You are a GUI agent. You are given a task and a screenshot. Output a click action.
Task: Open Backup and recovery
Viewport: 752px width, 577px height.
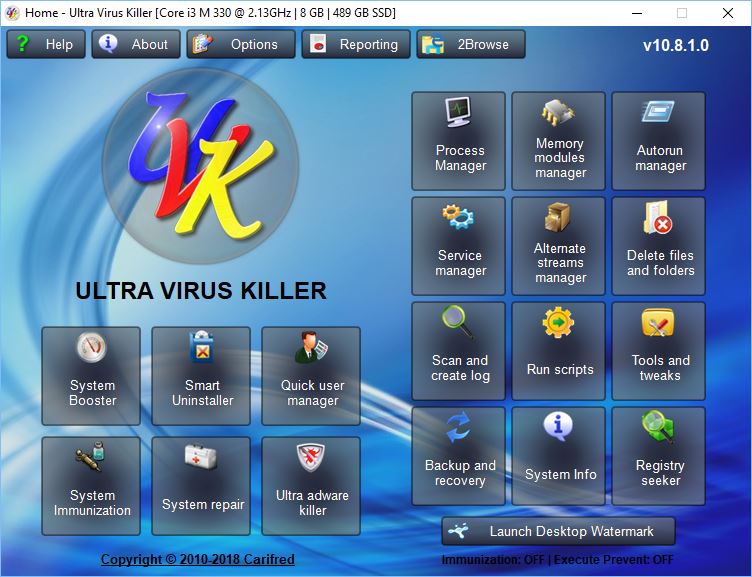[458, 456]
